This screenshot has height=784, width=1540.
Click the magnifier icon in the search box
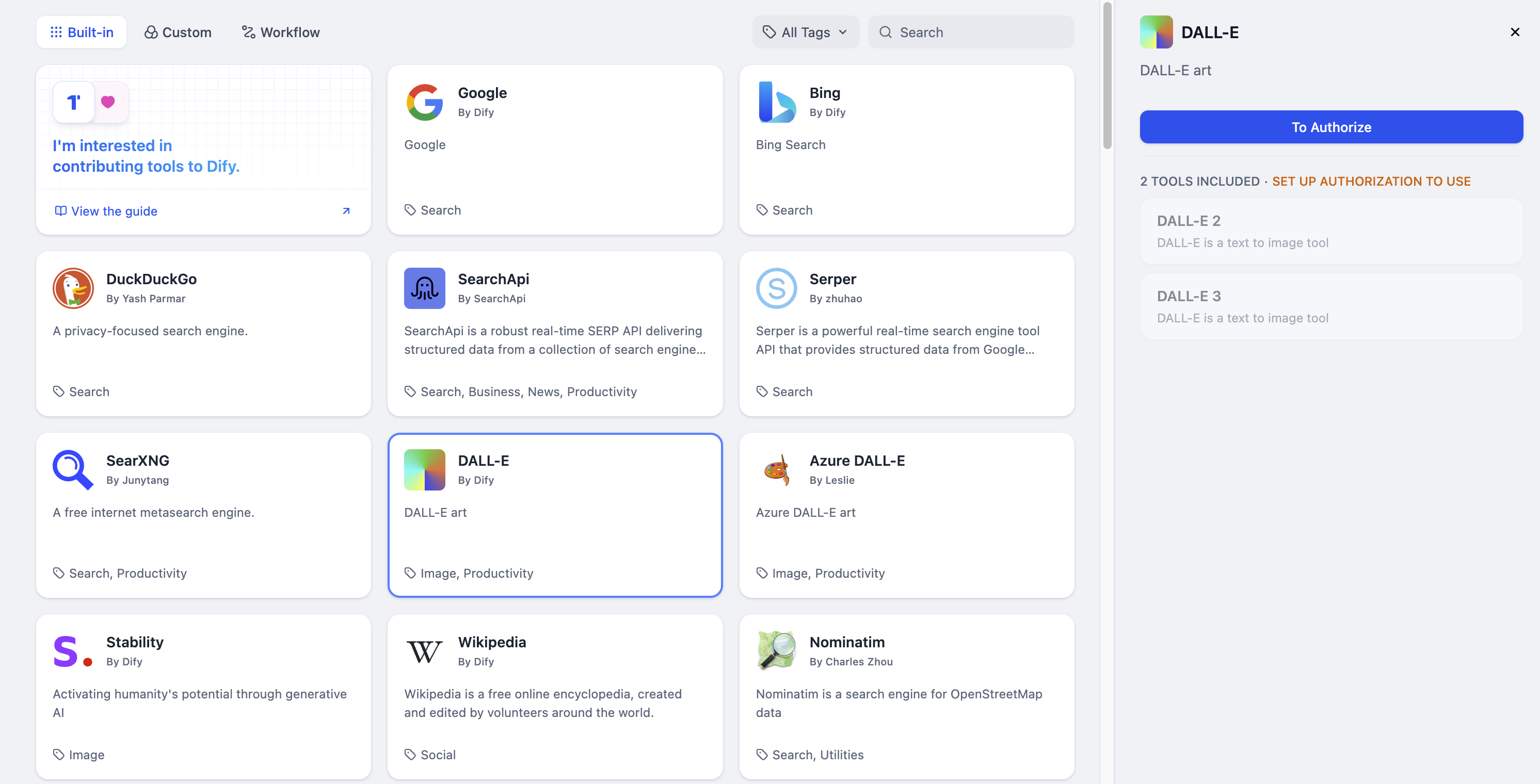pyautogui.click(x=886, y=32)
